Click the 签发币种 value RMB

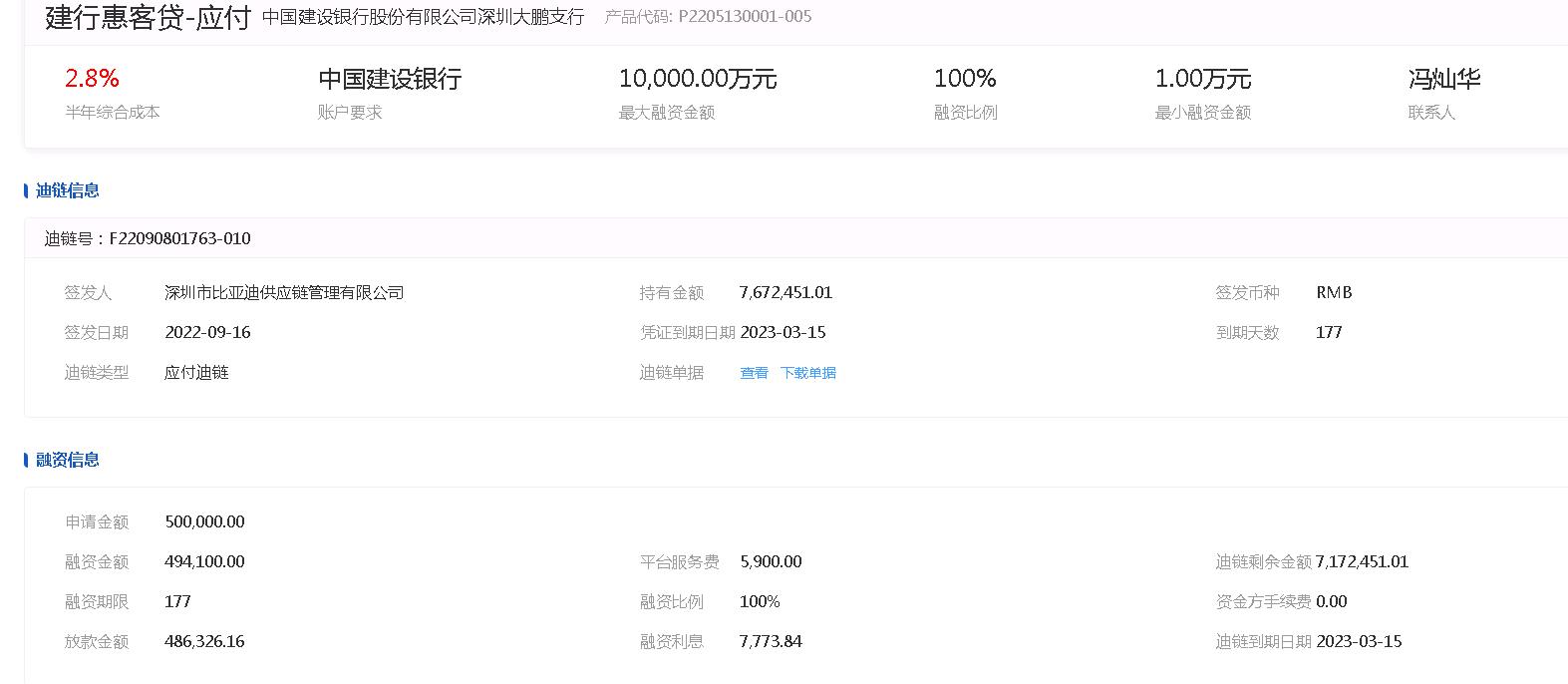click(1334, 293)
